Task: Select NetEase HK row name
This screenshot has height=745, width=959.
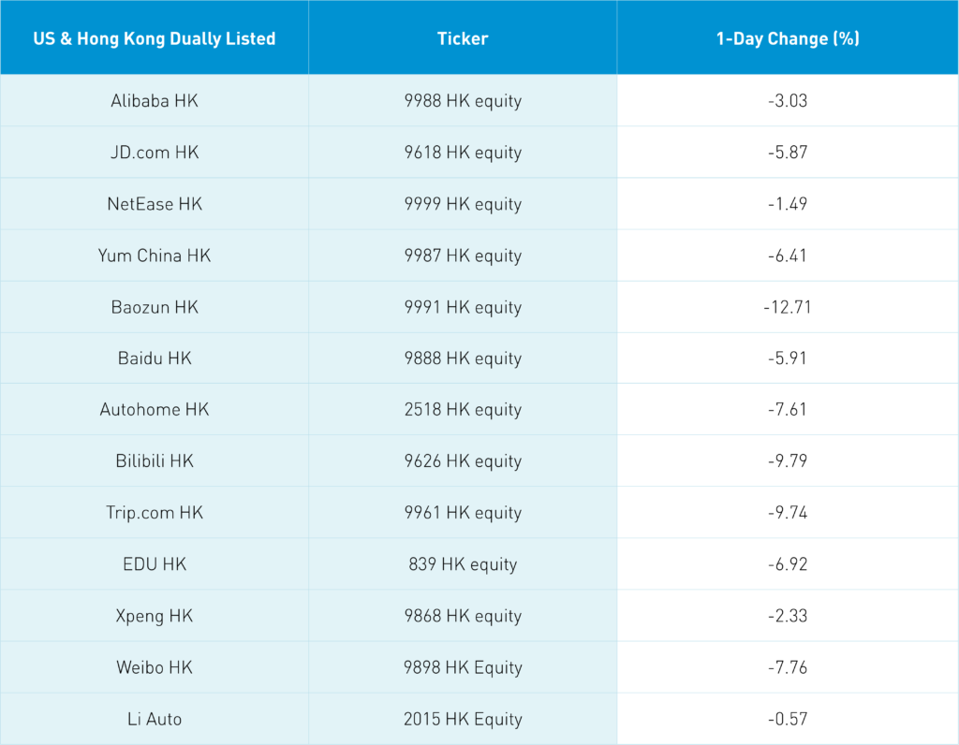Action: (154, 204)
